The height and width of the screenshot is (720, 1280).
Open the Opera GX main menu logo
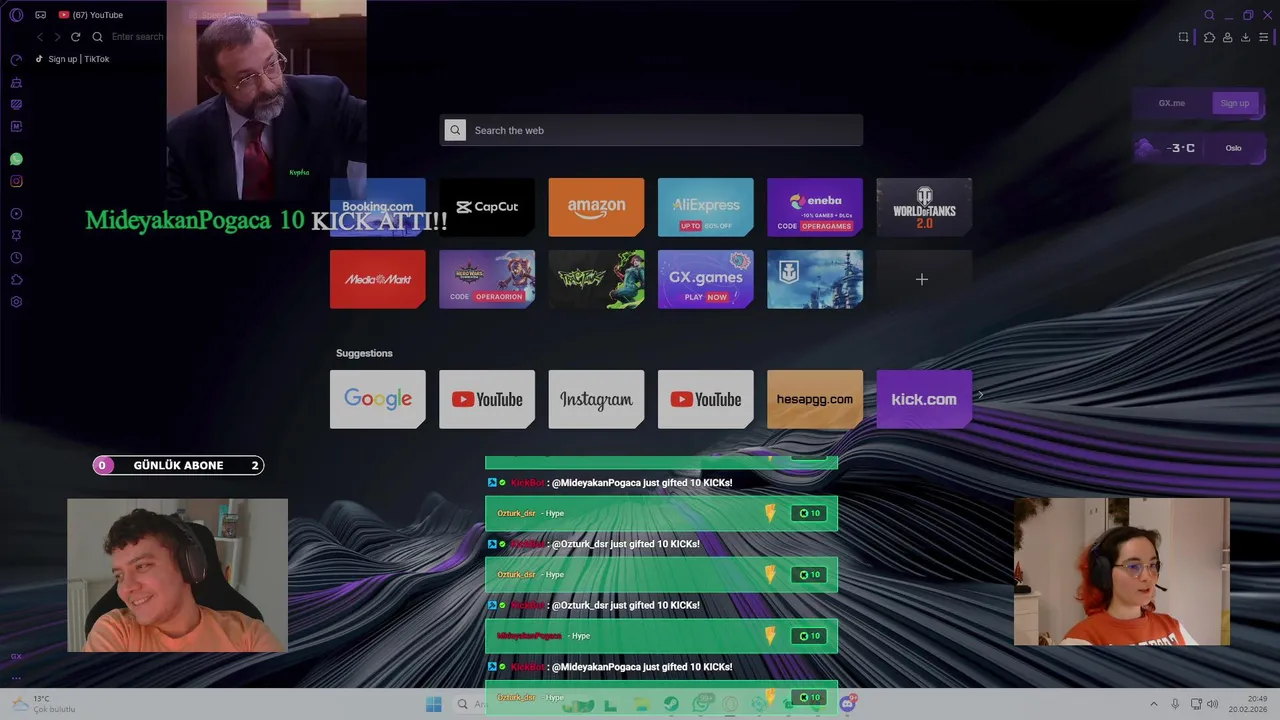coord(16,15)
